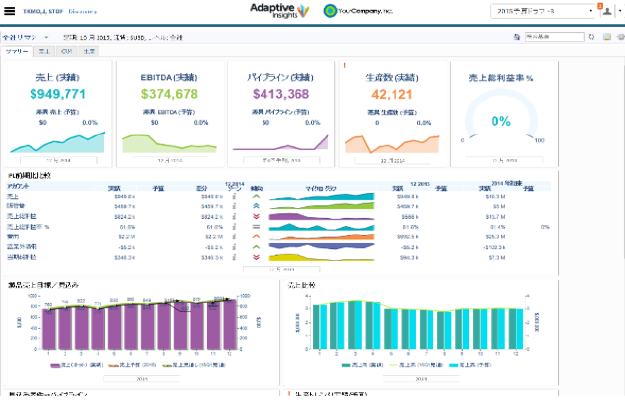The image size is (625, 403).
Task: Switch to the 生産 tab
Action: pos(90,49)
